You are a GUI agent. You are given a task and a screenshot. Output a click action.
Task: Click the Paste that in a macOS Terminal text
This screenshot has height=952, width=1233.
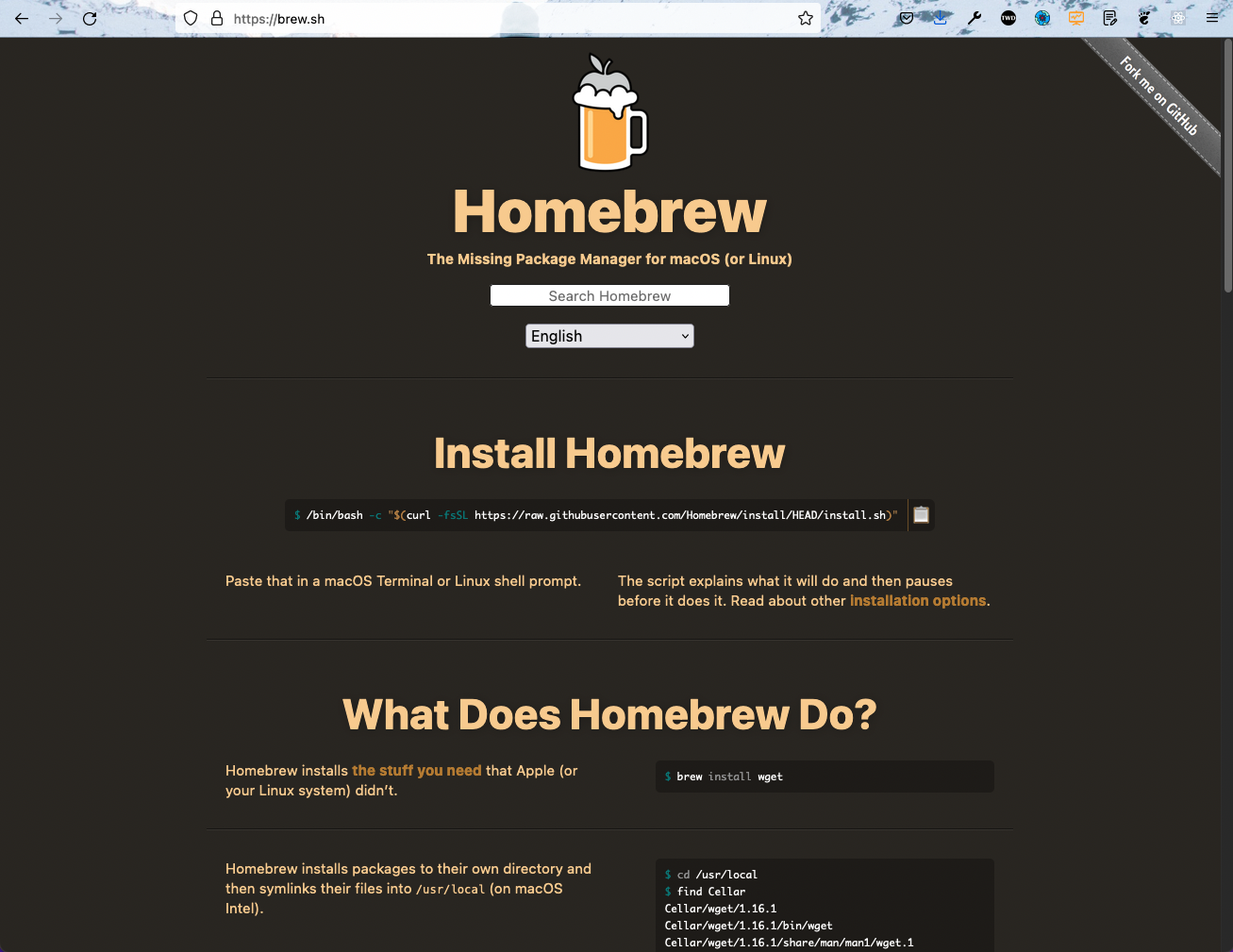[x=403, y=581]
